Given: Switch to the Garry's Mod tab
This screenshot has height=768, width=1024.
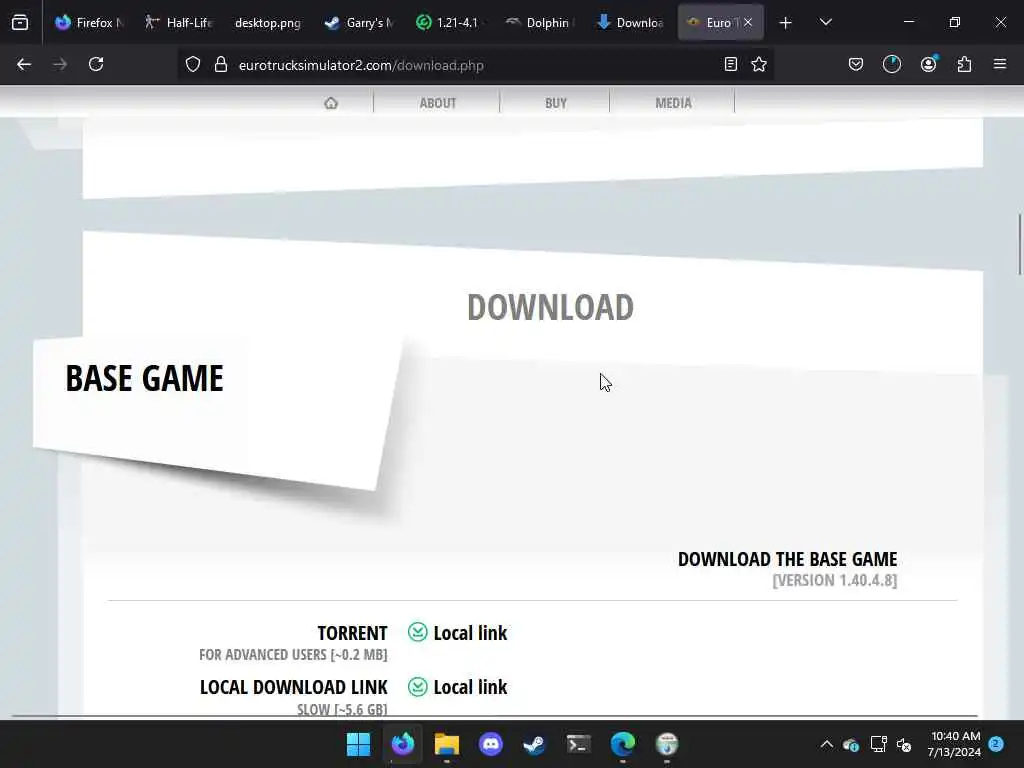Looking at the screenshot, I should pyautogui.click(x=359, y=23).
